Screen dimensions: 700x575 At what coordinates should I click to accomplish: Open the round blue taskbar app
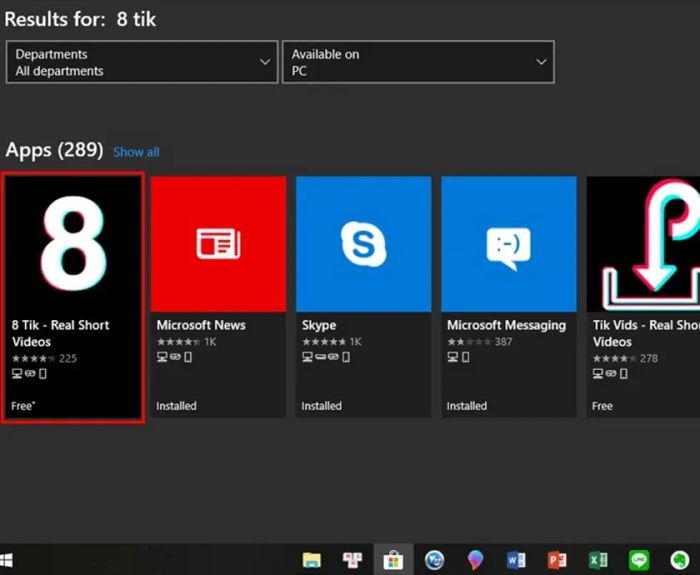click(434, 560)
